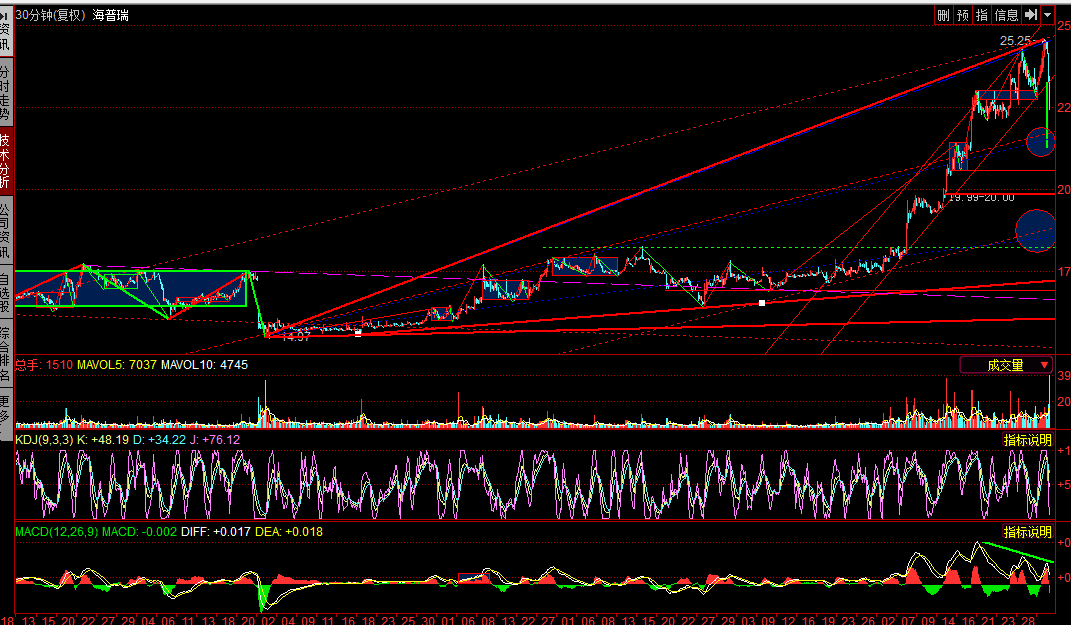The height and width of the screenshot is (625, 1071).
Task: Expand the 更多 sidebar tab
Action: [6, 407]
